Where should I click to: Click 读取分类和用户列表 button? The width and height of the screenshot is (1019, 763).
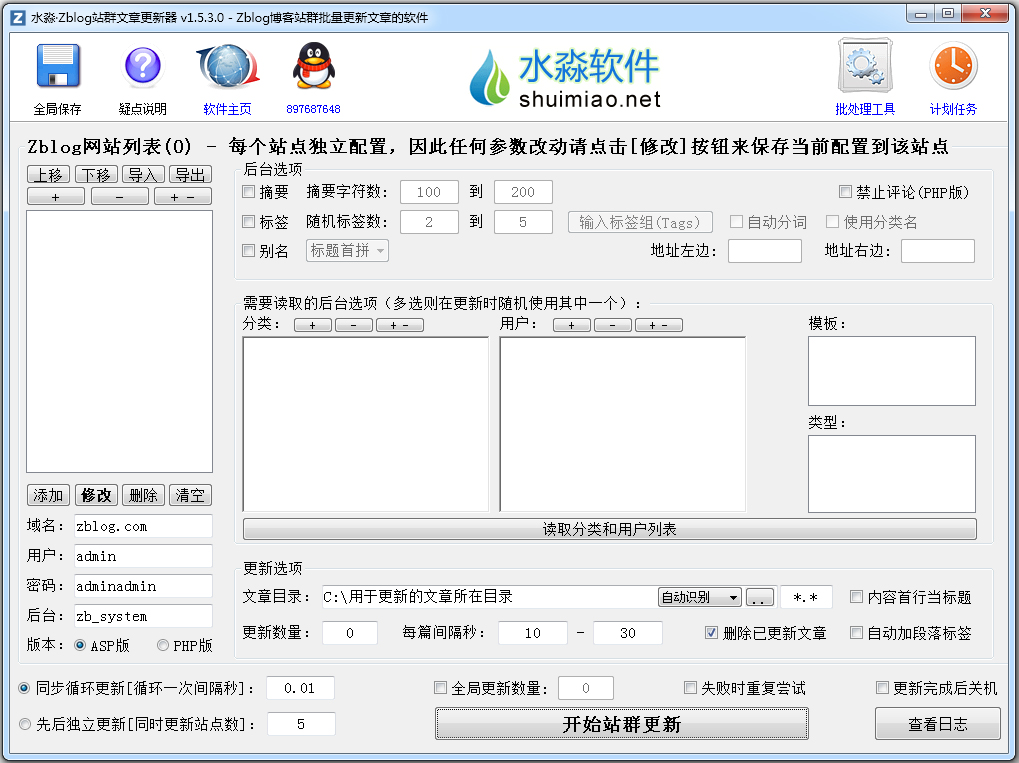610,529
